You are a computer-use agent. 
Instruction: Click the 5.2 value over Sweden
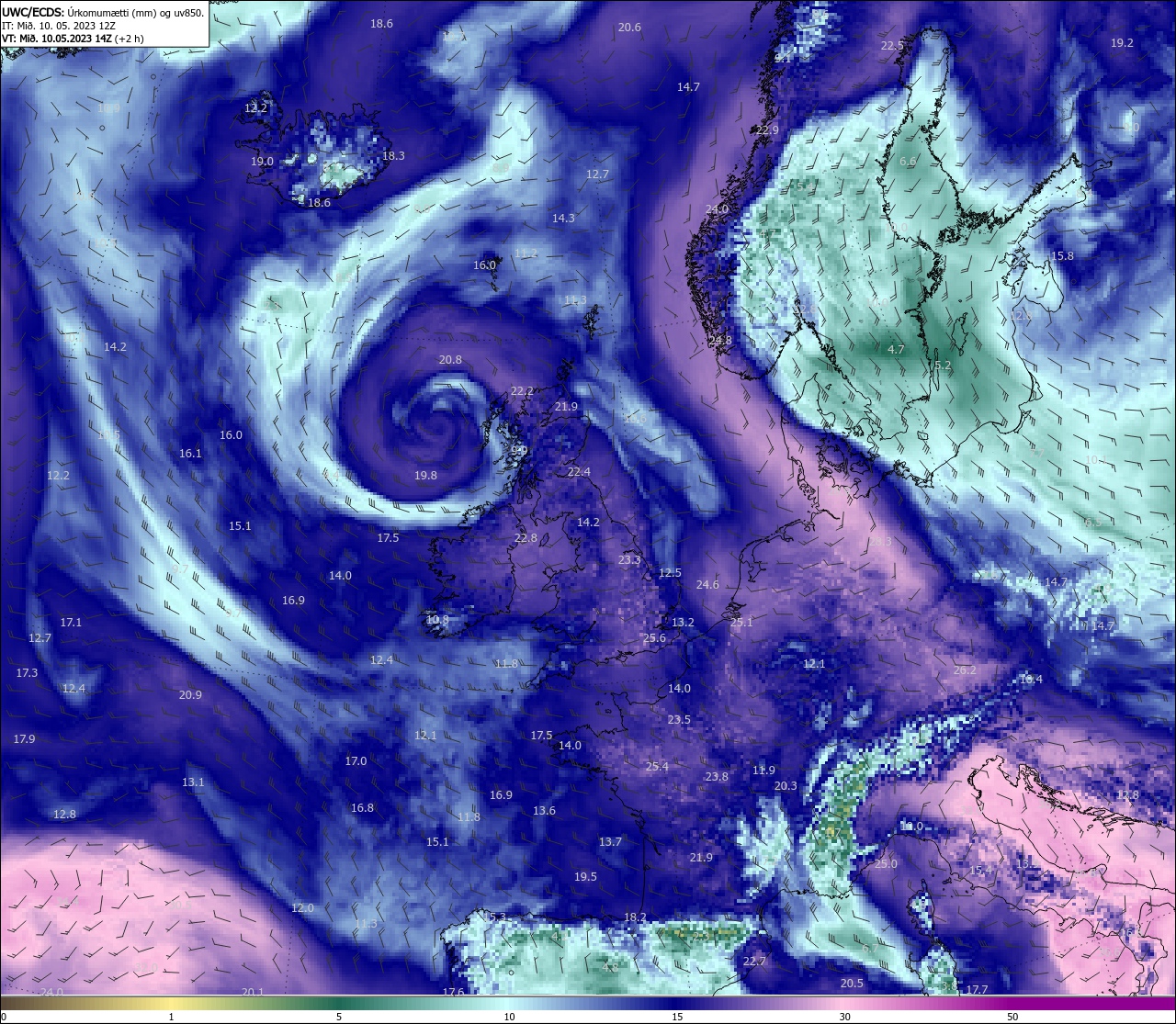pos(943,366)
